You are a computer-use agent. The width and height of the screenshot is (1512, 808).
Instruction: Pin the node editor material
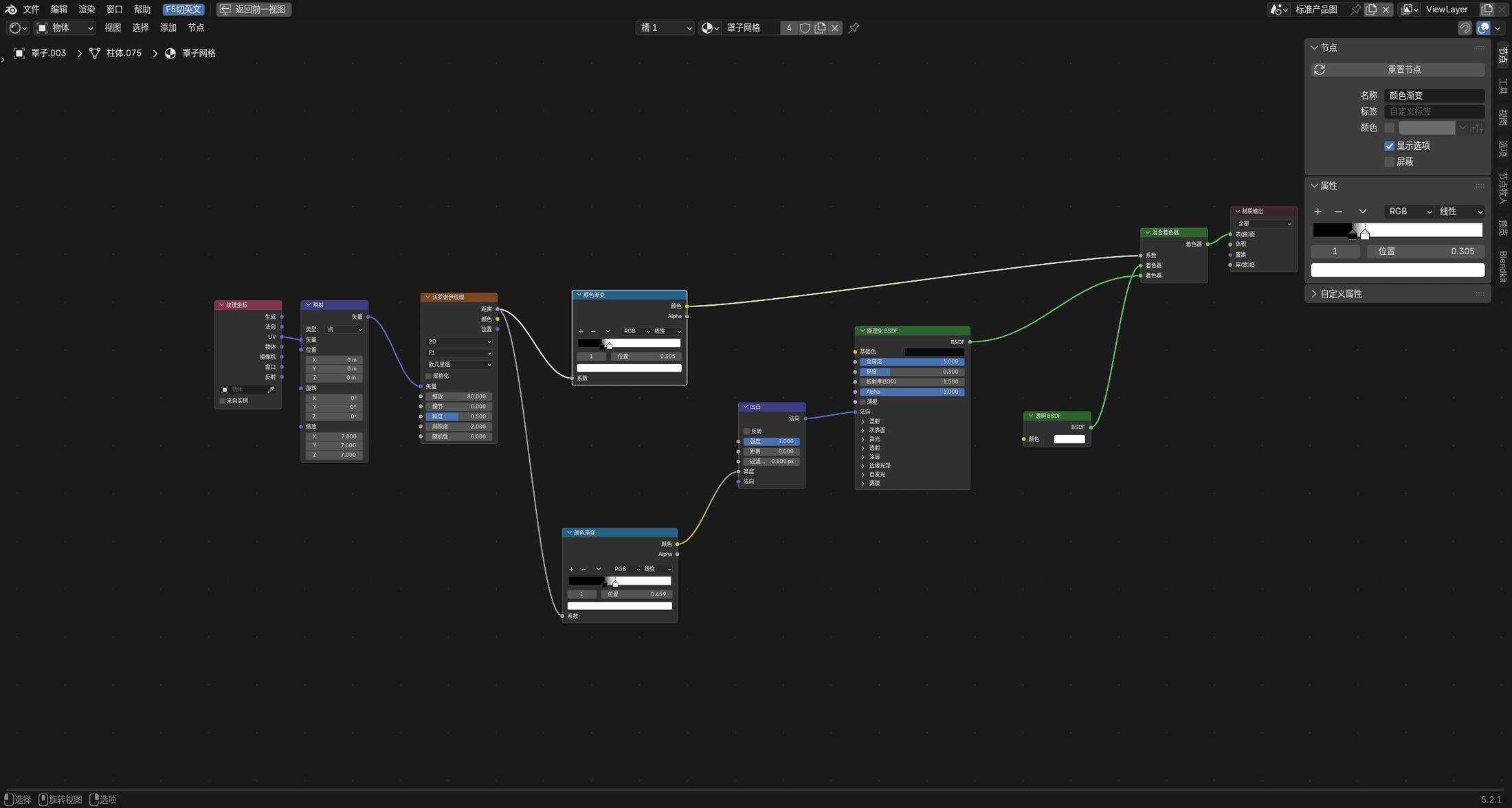[854, 28]
